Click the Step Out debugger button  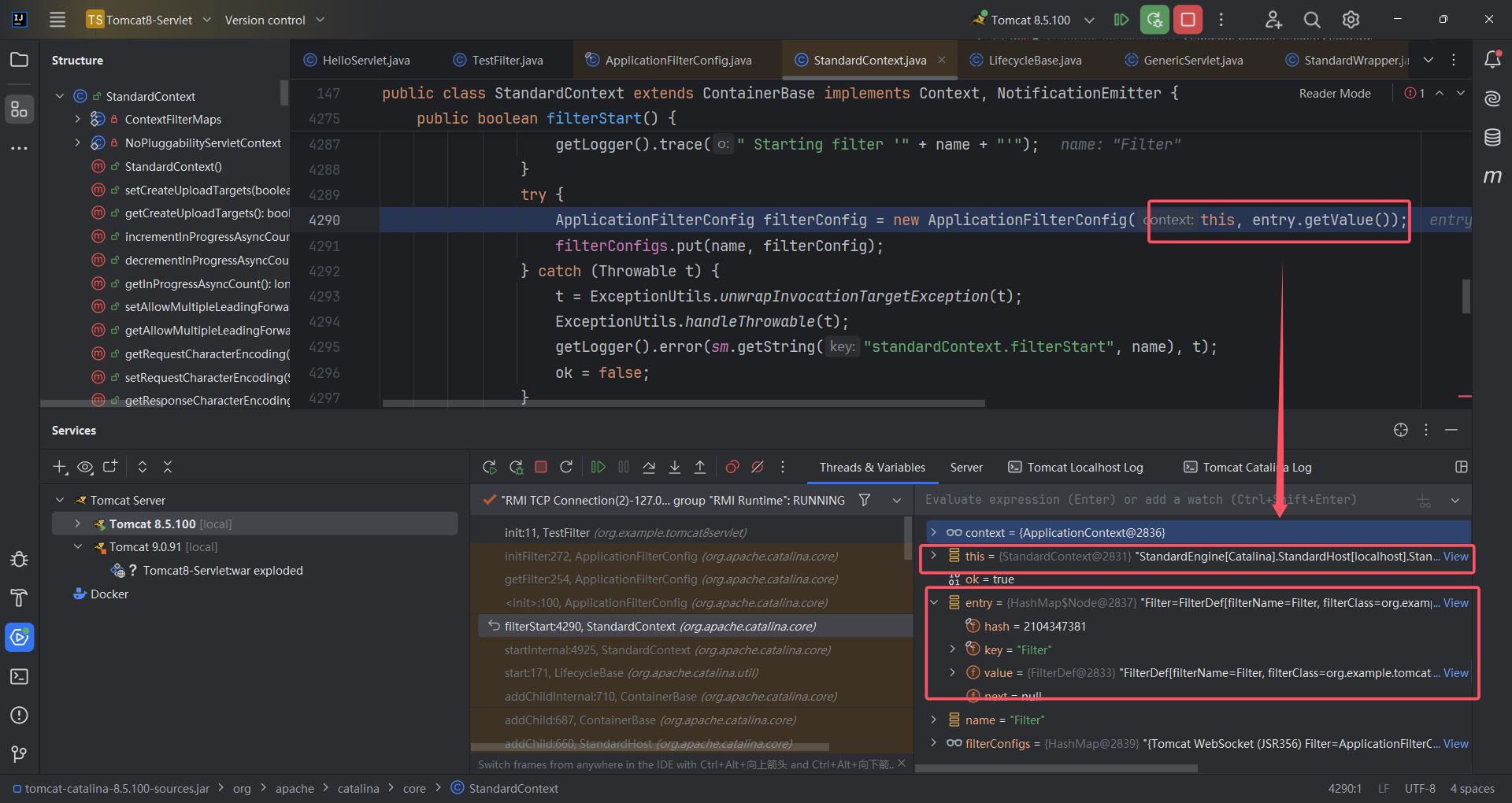pos(700,467)
